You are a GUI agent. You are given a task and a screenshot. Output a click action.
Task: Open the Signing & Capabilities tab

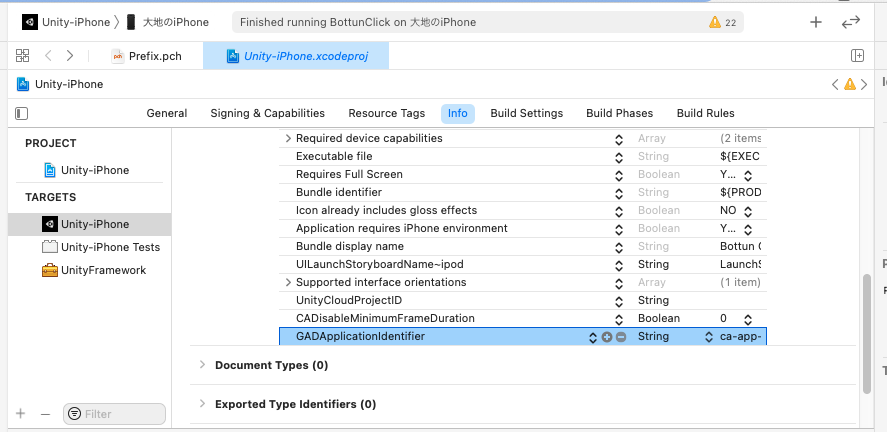point(267,113)
